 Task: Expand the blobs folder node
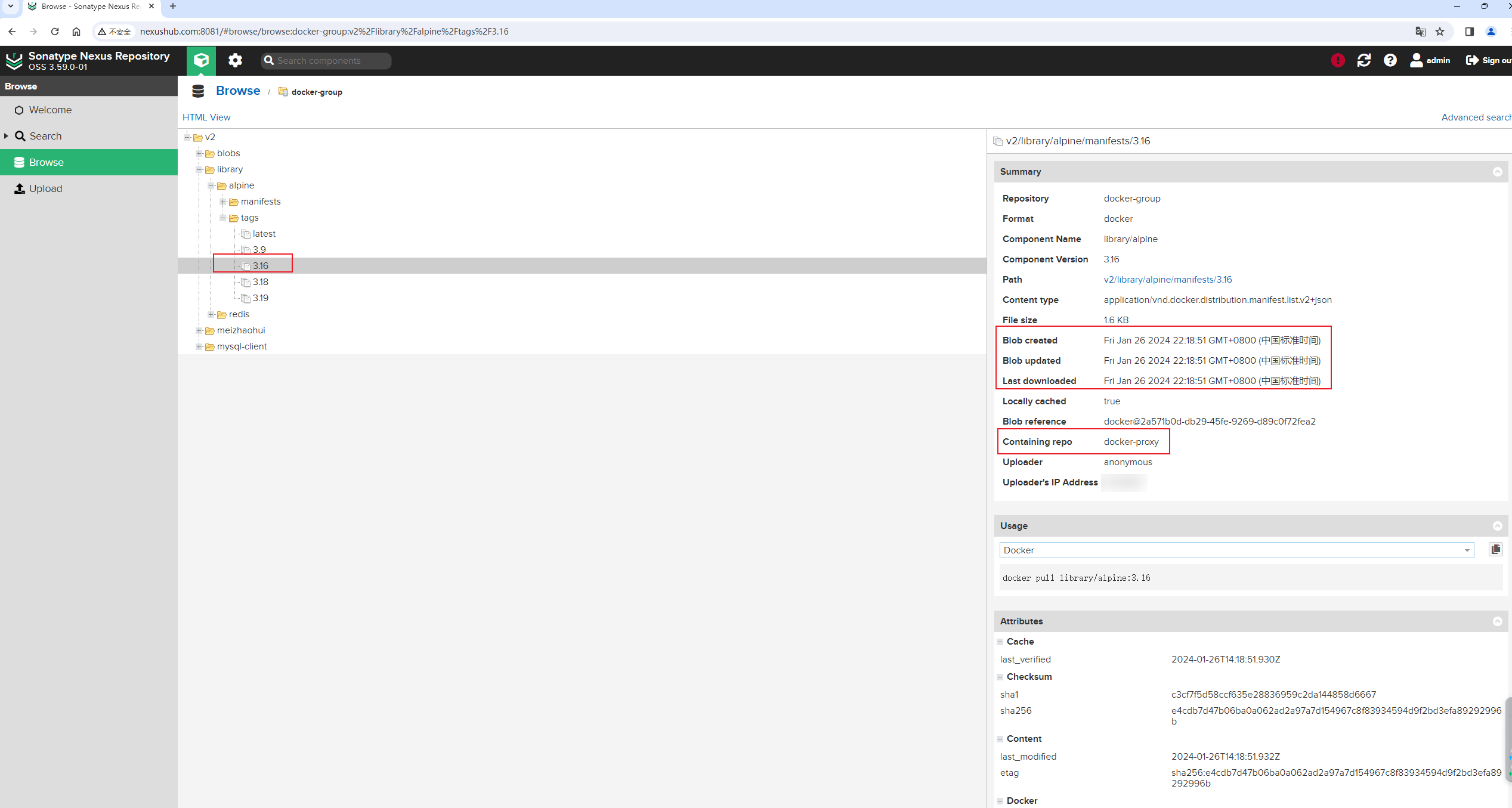point(199,153)
